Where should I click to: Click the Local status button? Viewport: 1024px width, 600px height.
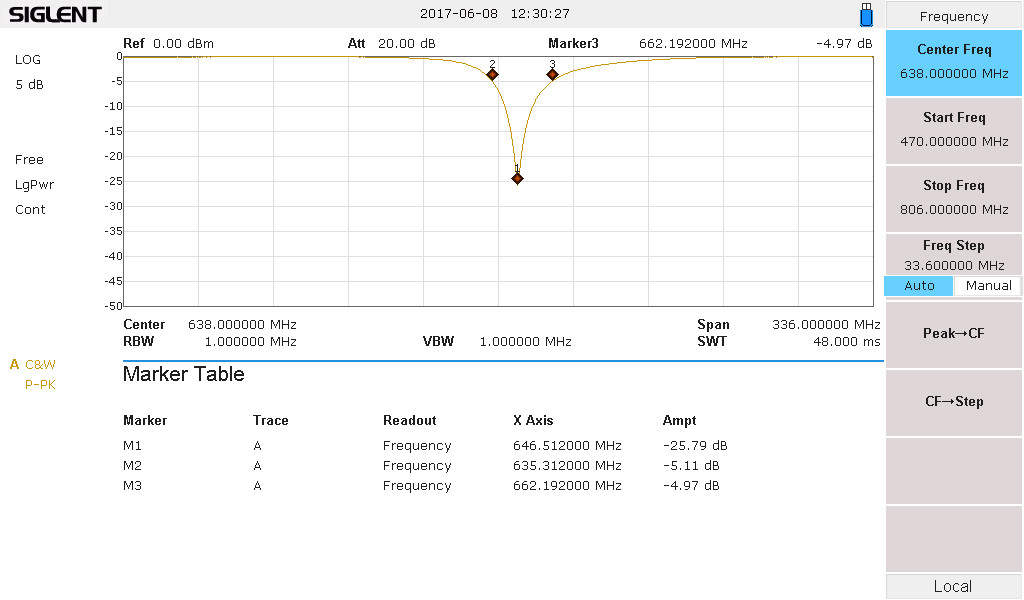tap(953, 586)
